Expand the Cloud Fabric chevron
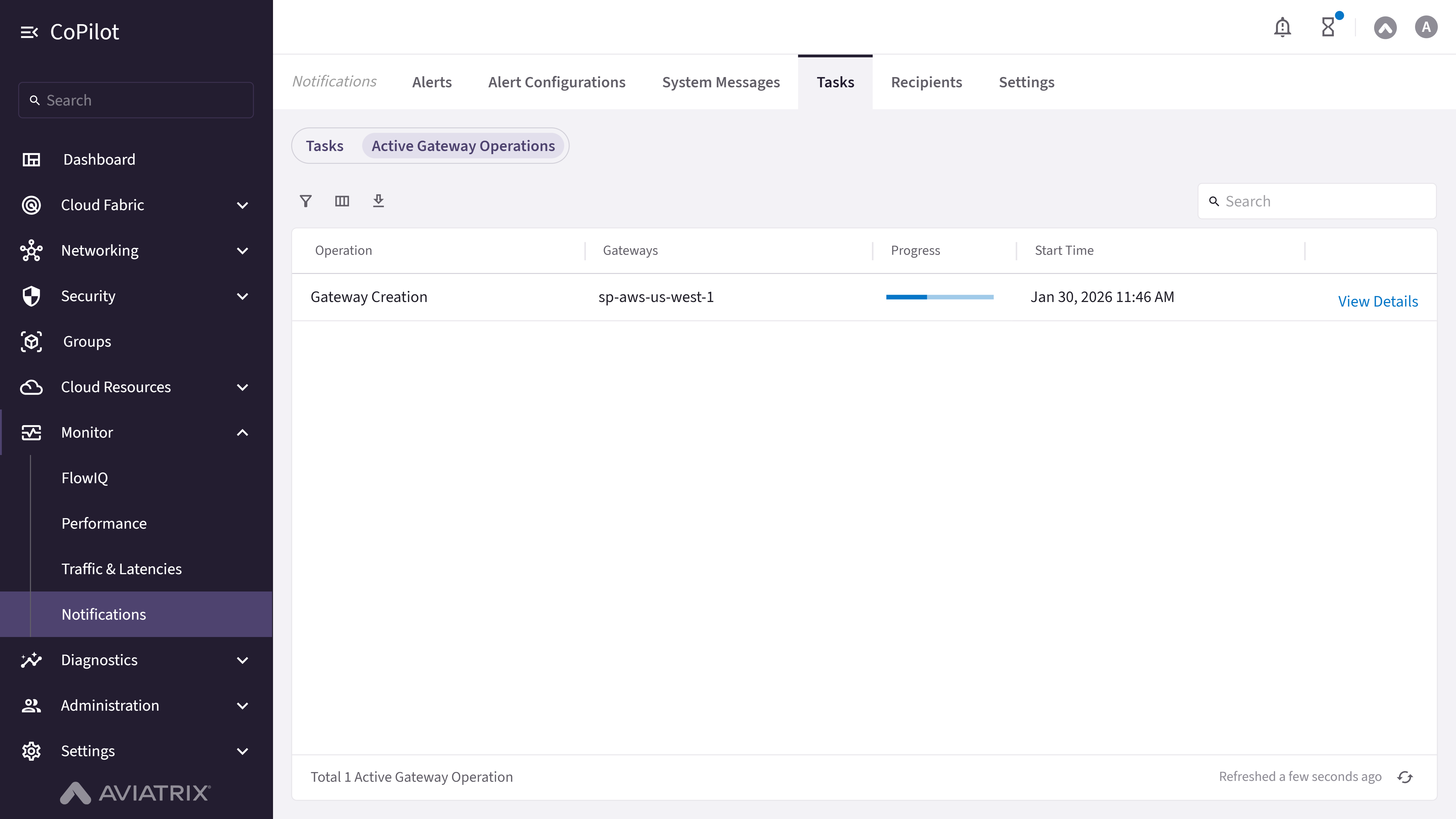 coord(243,205)
